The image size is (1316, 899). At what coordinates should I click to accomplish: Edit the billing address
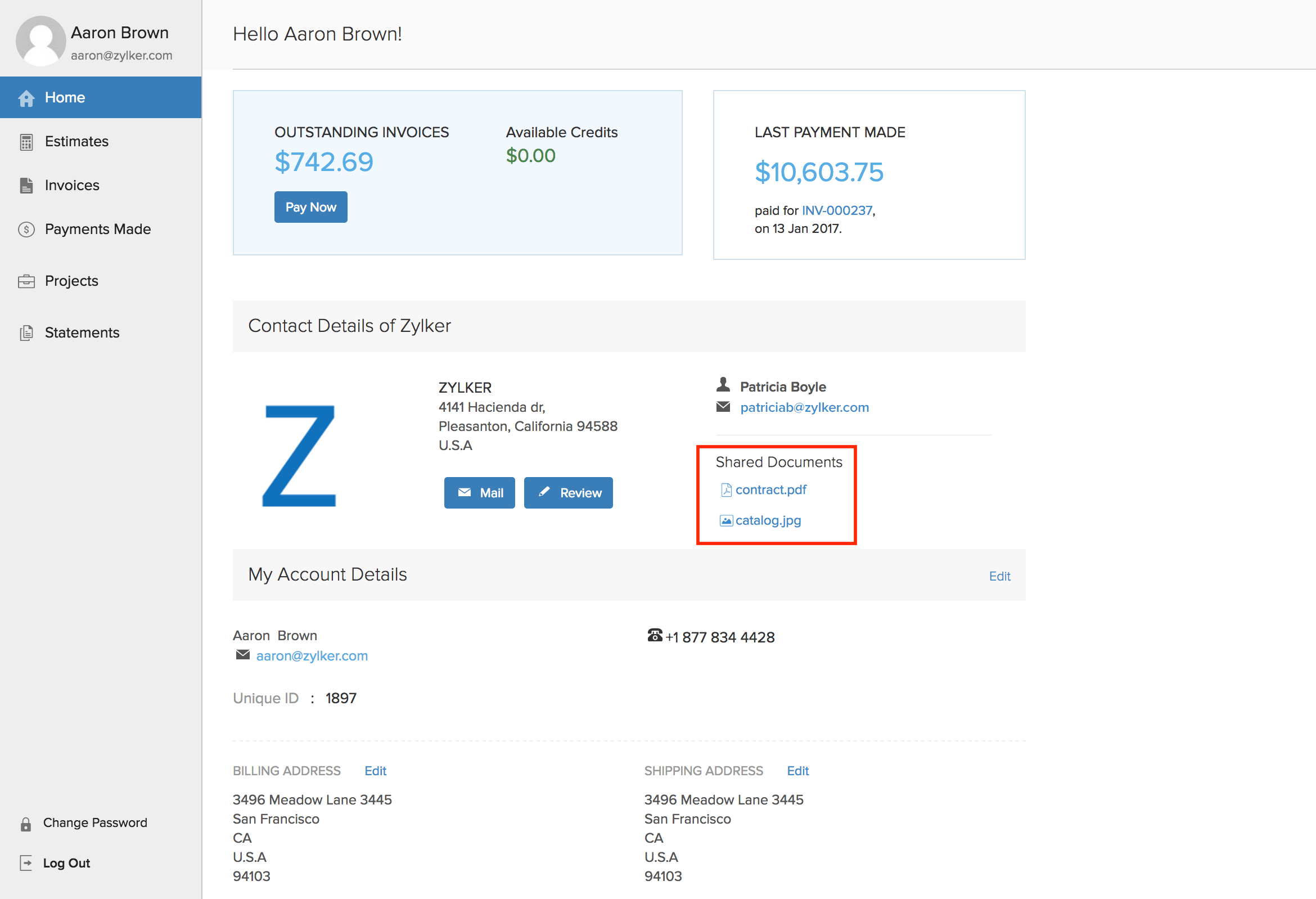[375, 771]
